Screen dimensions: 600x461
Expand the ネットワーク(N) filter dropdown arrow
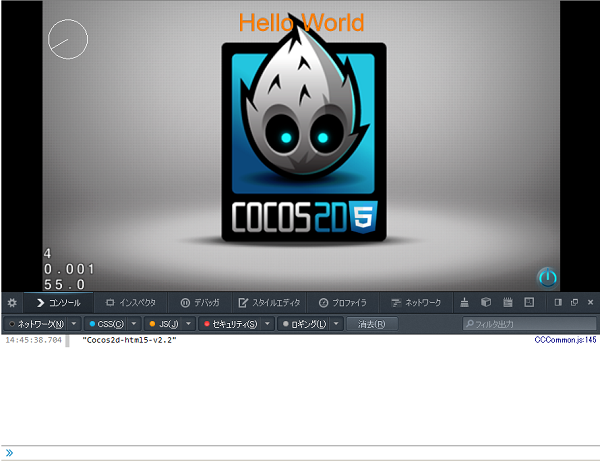tap(74, 324)
